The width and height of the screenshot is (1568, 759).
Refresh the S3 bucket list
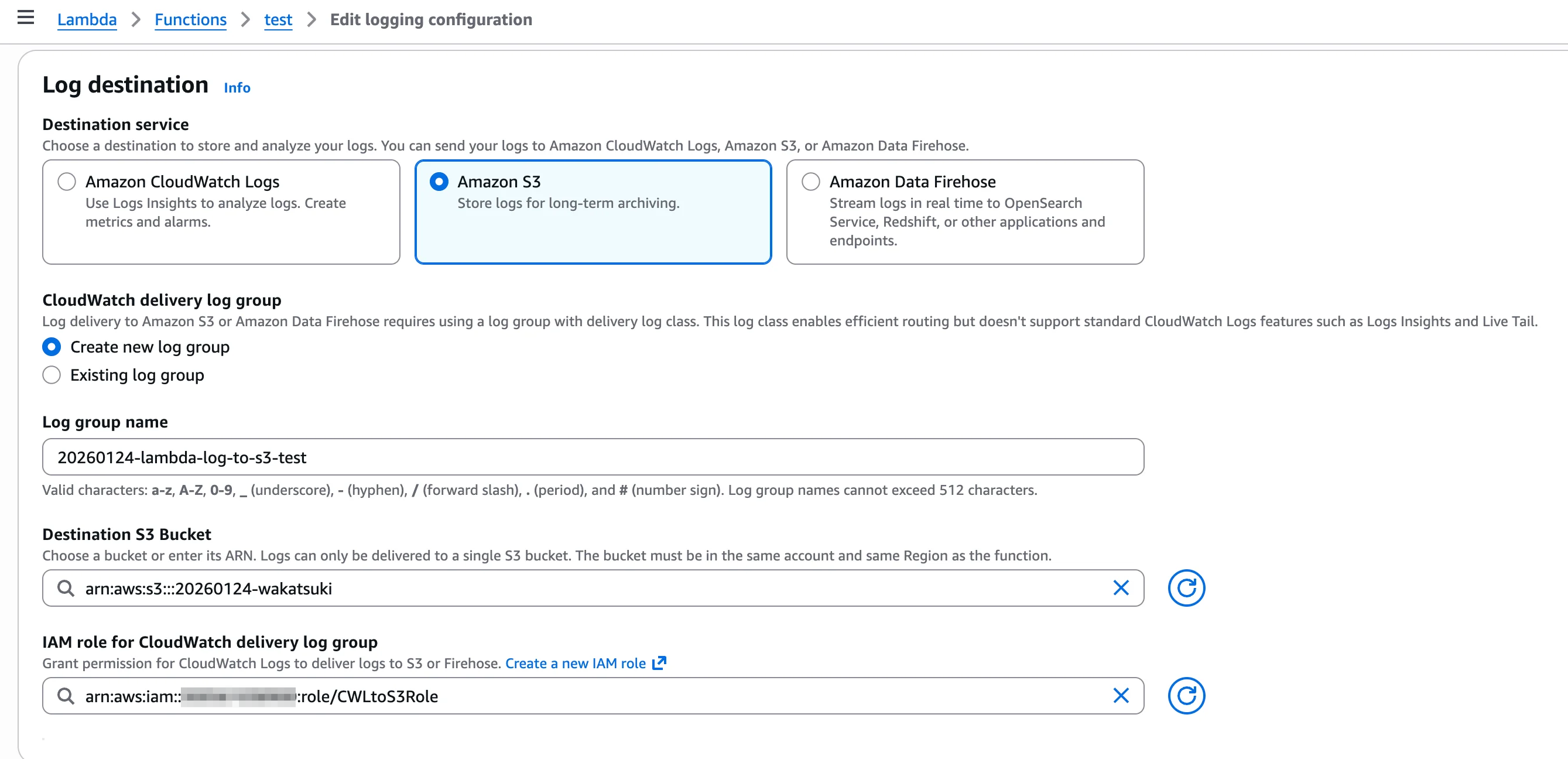[x=1186, y=587]
